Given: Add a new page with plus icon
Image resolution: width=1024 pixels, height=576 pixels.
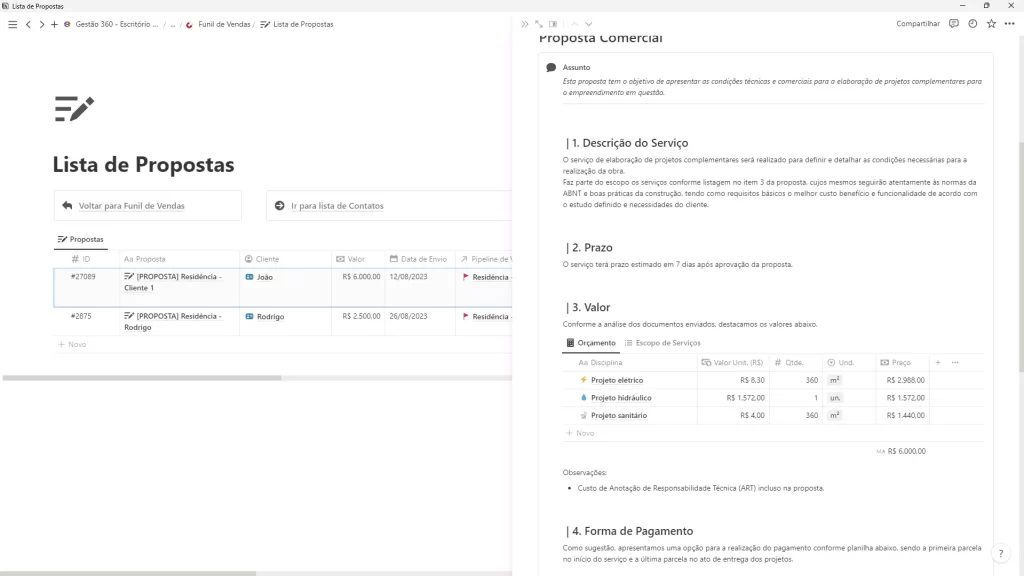Looking at the screenshot, I should [54, 24].
